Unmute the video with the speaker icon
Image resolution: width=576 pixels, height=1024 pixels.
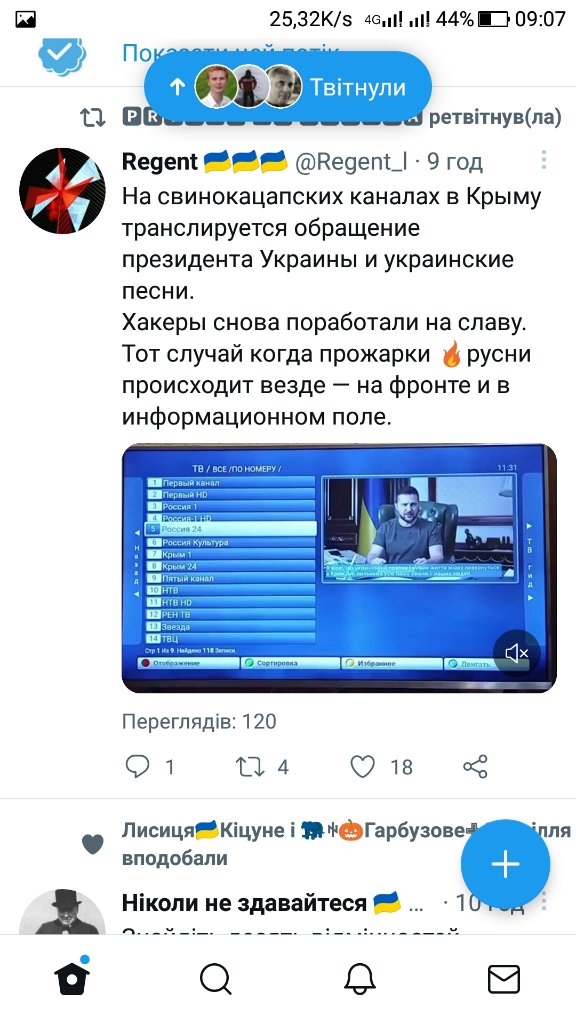516,652
